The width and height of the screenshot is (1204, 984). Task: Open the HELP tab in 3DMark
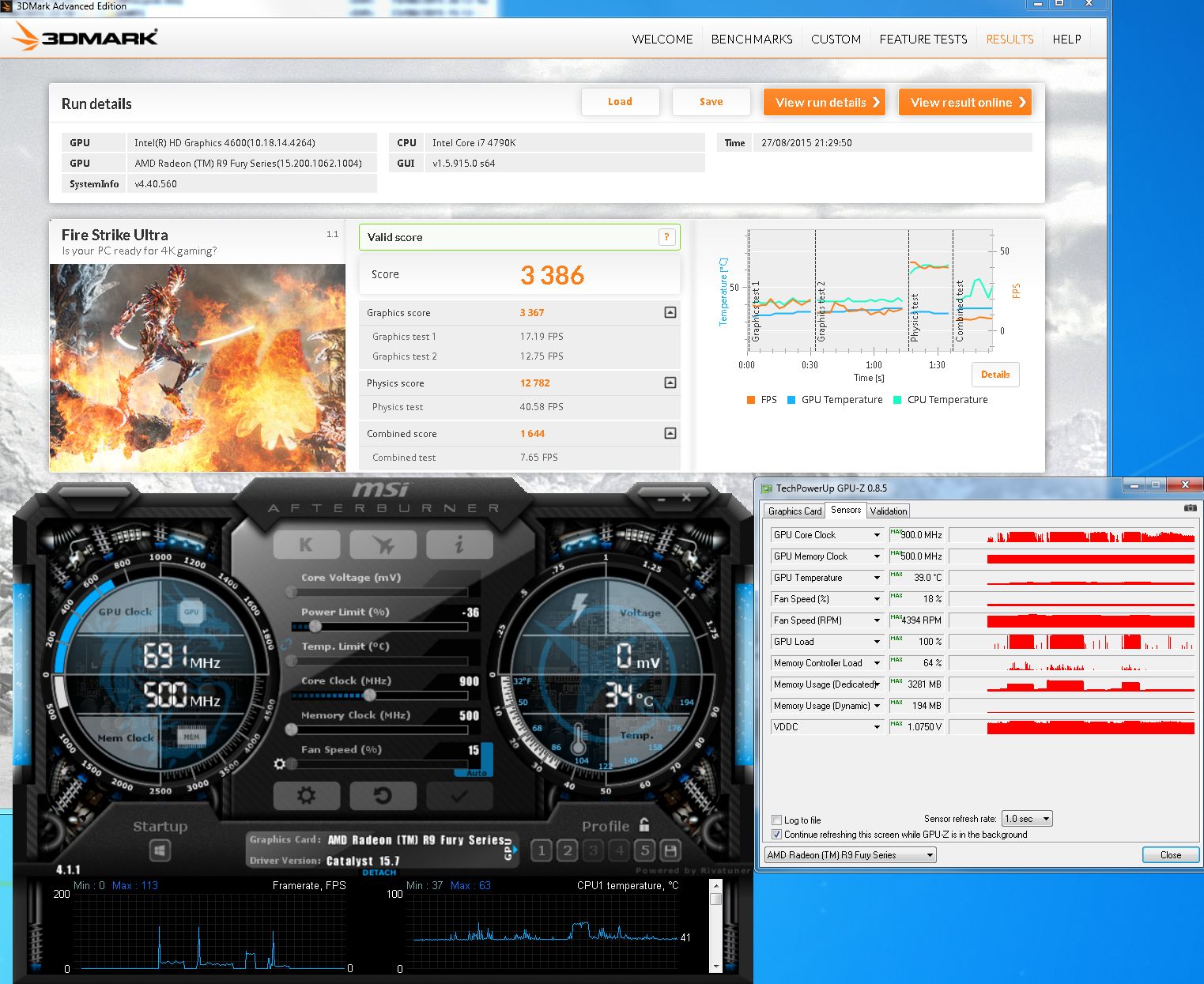pyautogui.click(x=1066, y=39)
